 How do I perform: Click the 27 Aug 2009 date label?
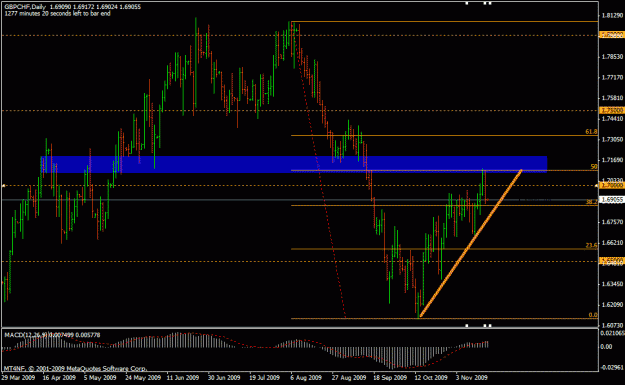pyautogui.click(x=349, y=377)
